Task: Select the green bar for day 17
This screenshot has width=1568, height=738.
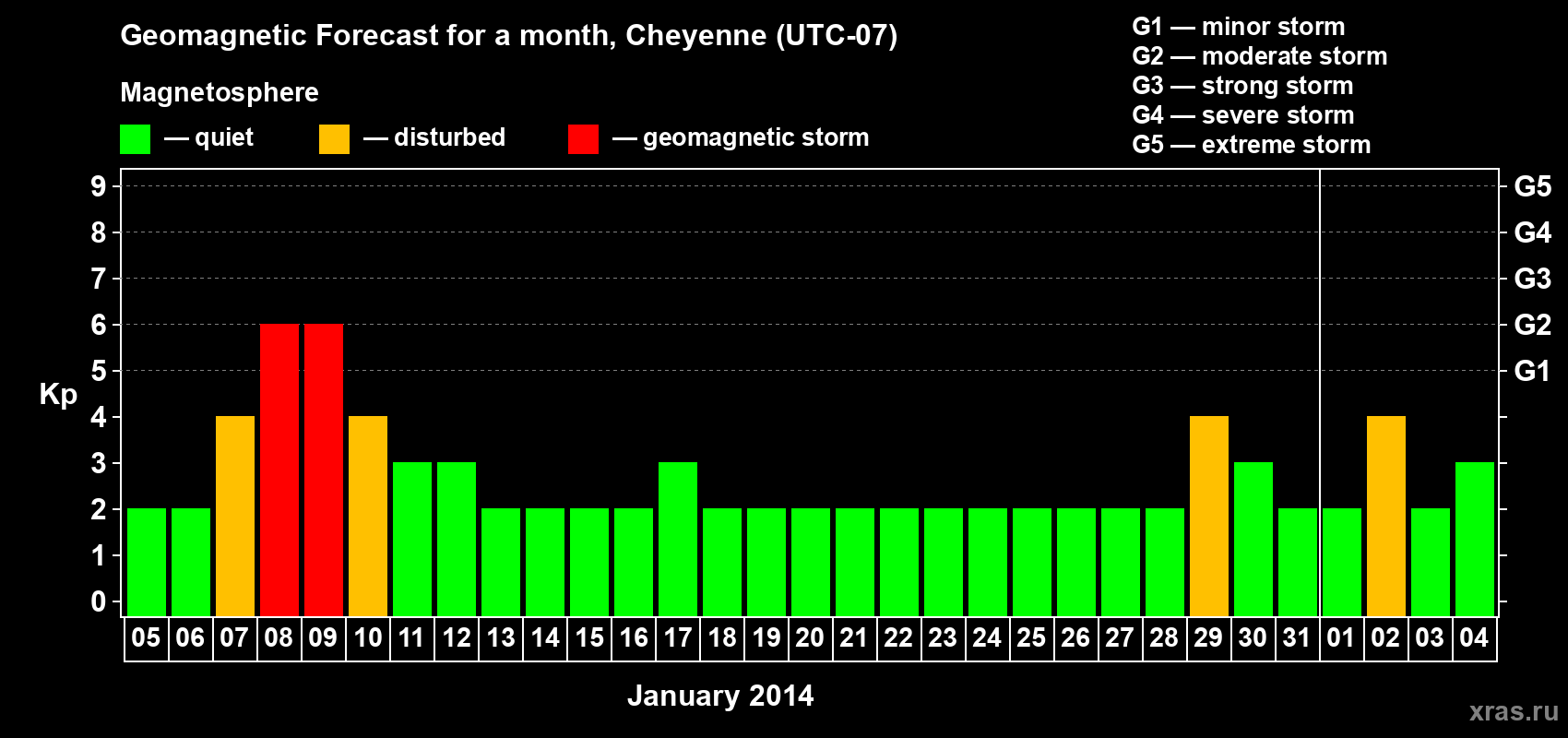Action: click(x=678, y=539)
